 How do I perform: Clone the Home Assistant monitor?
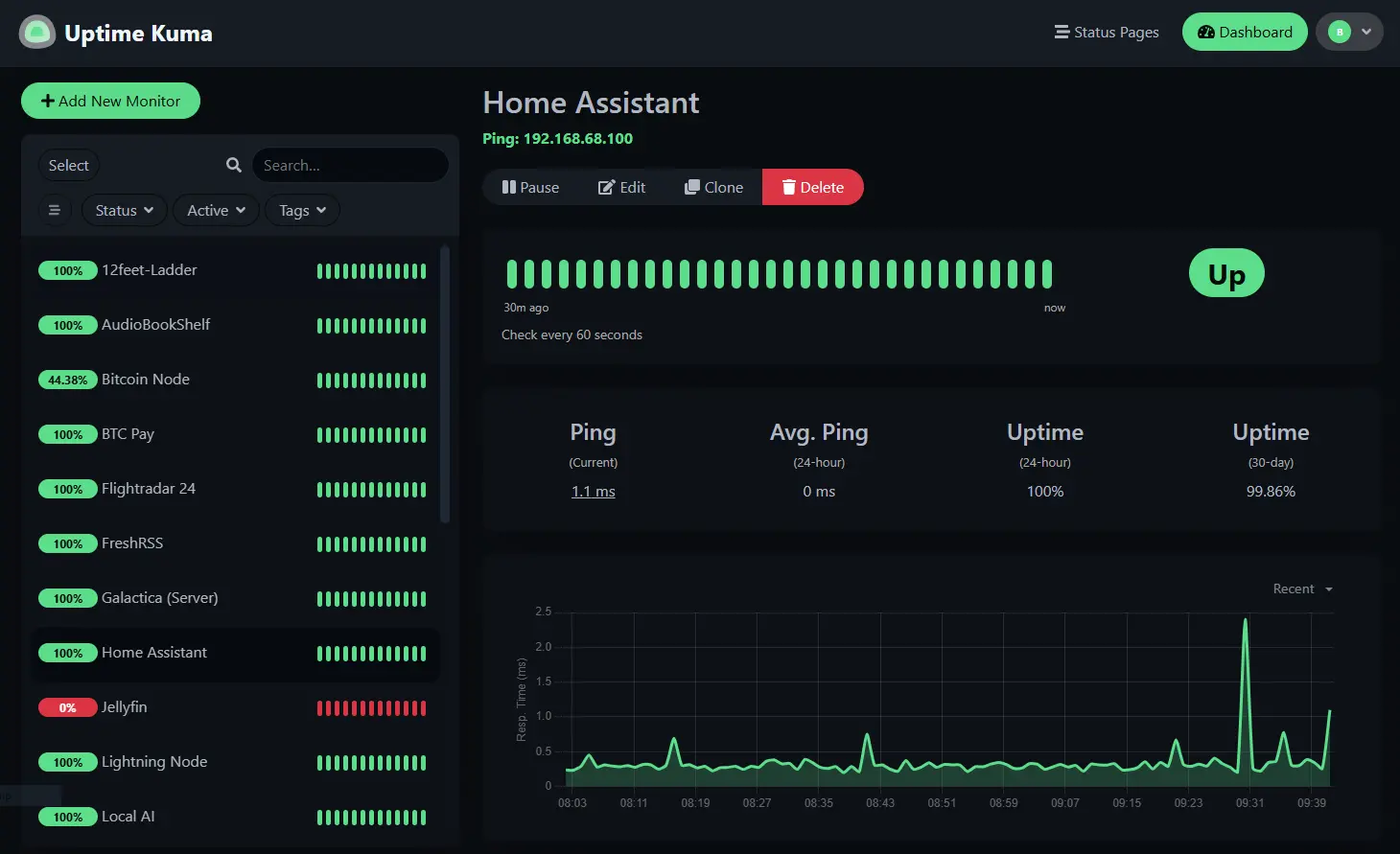click(713, 187)
